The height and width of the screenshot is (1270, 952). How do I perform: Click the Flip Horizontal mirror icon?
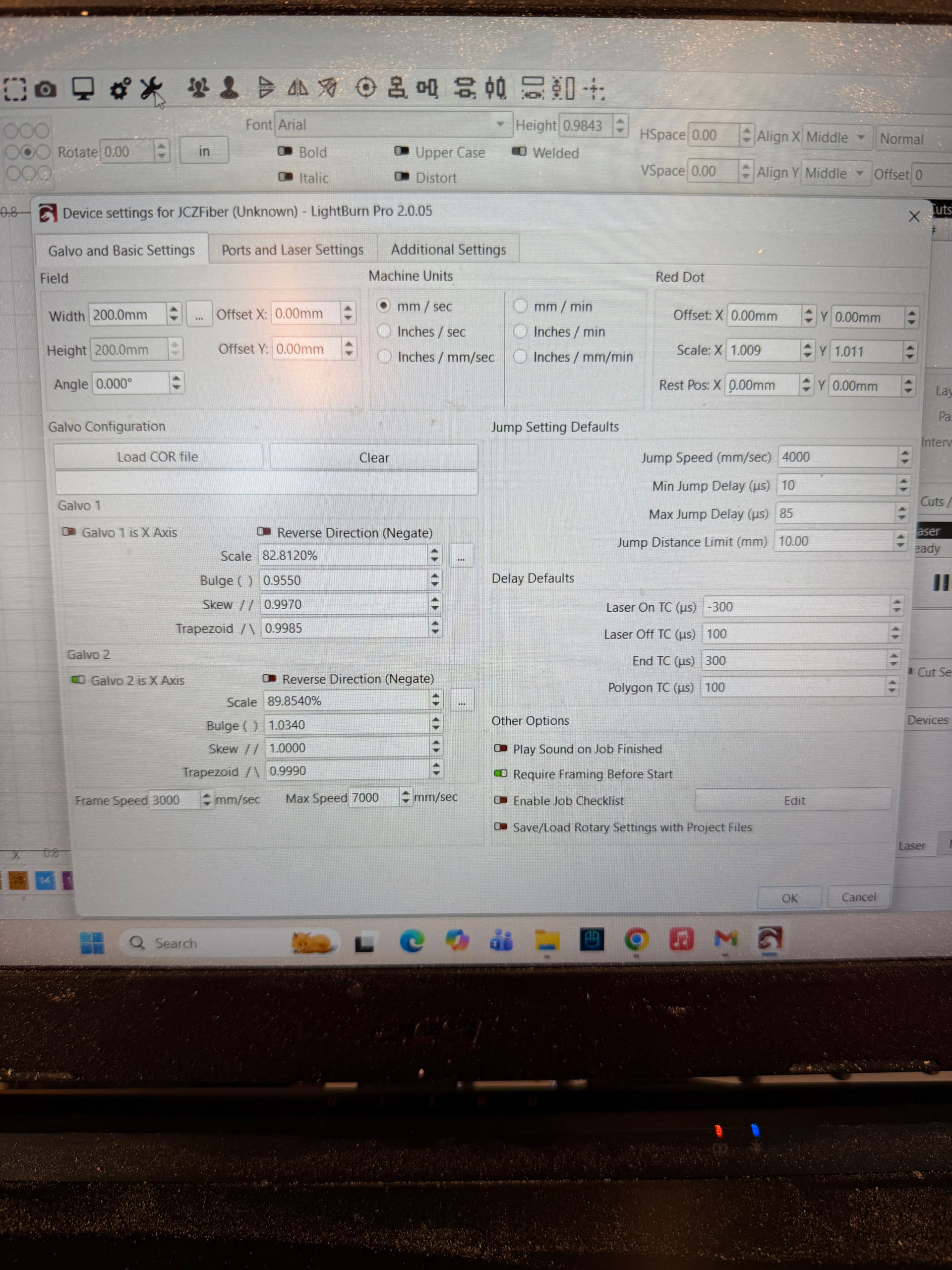tap(297, 88)
